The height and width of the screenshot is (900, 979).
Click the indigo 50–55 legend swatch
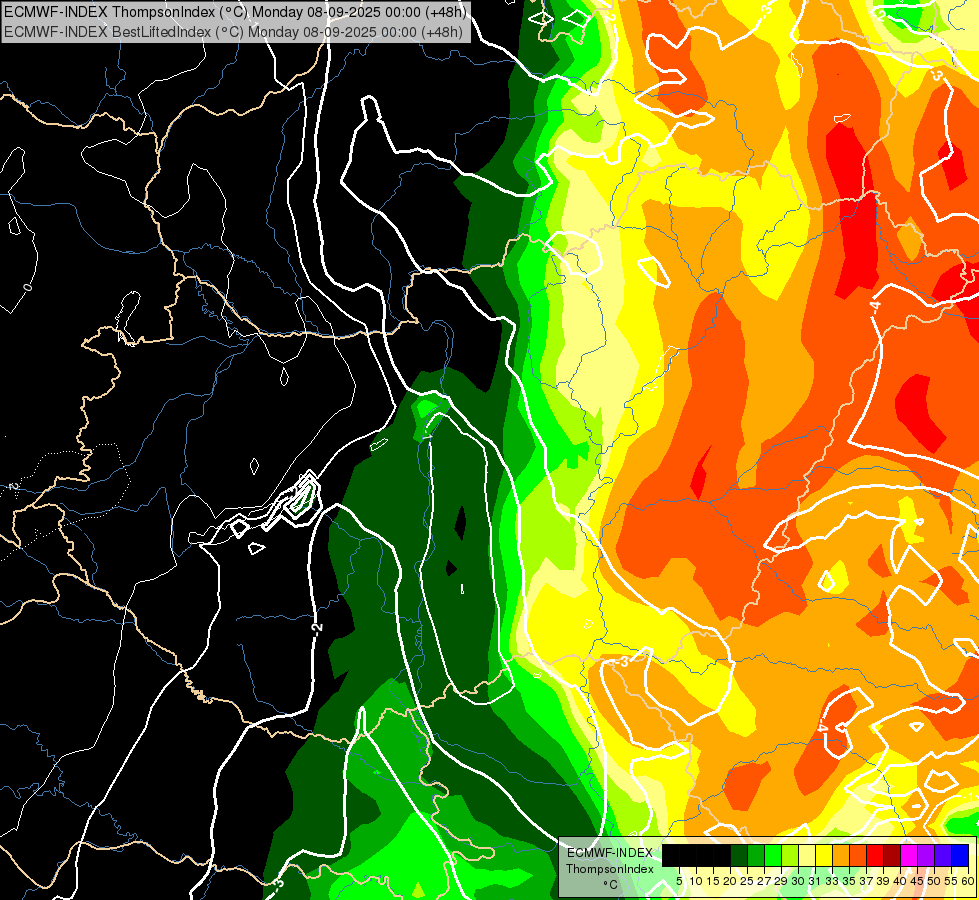(x=943, y=855)
